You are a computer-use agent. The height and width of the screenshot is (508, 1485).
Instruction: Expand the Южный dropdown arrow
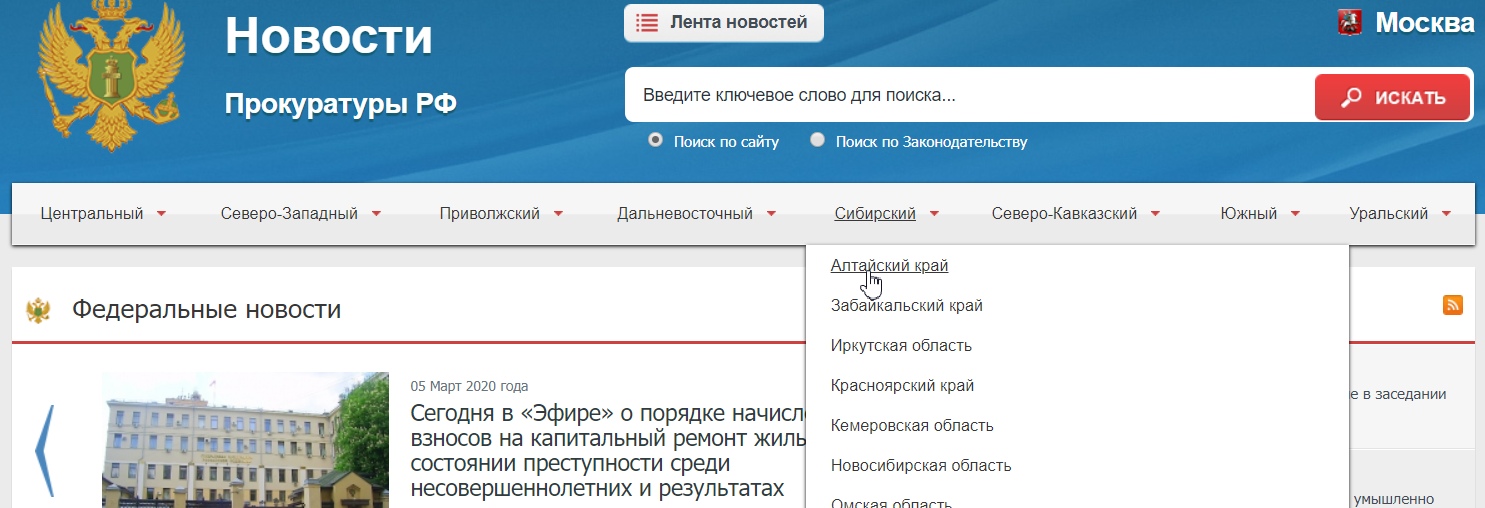coord(1295,213)
